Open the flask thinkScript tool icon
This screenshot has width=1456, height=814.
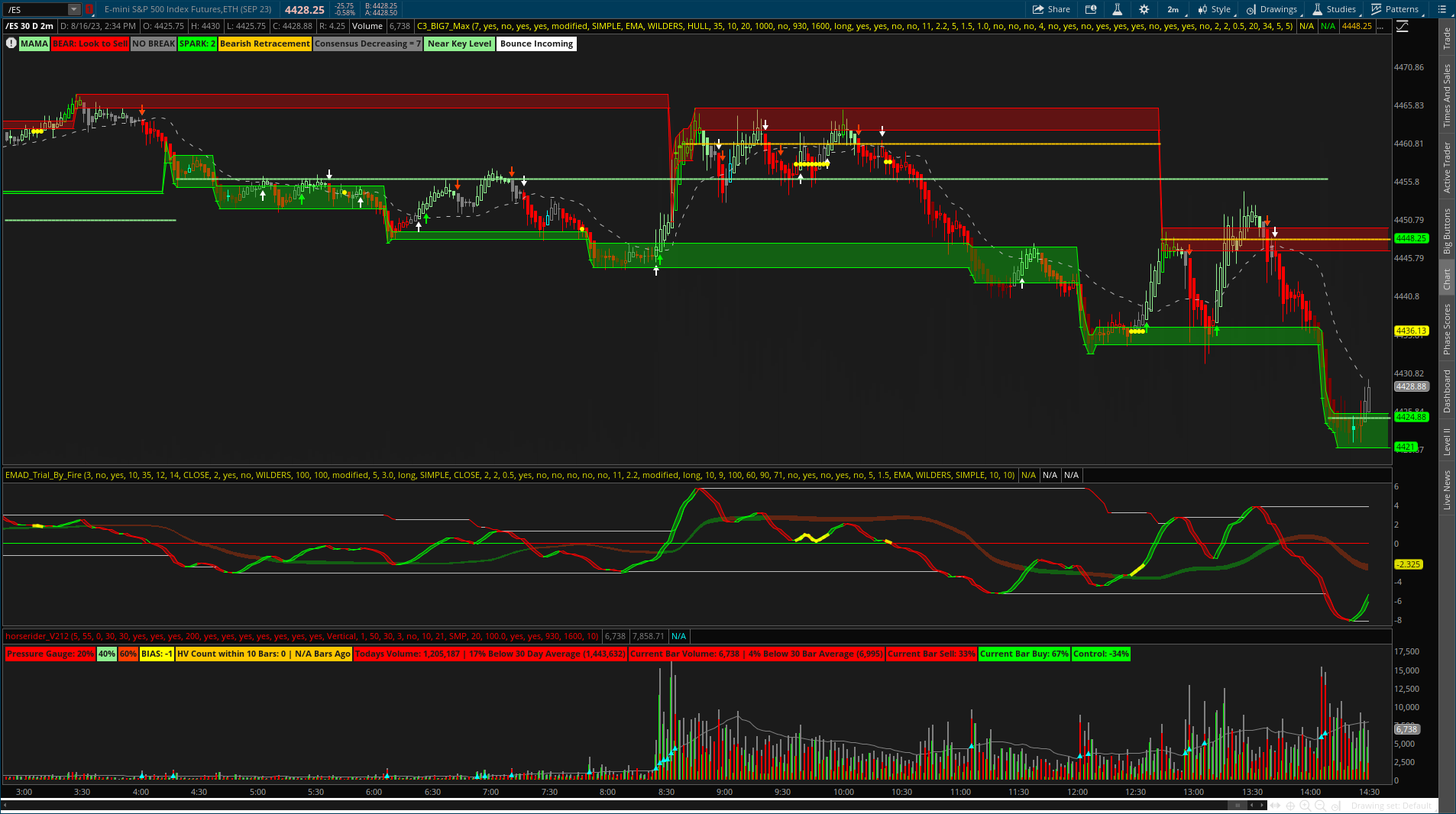tap(1117, 9)
